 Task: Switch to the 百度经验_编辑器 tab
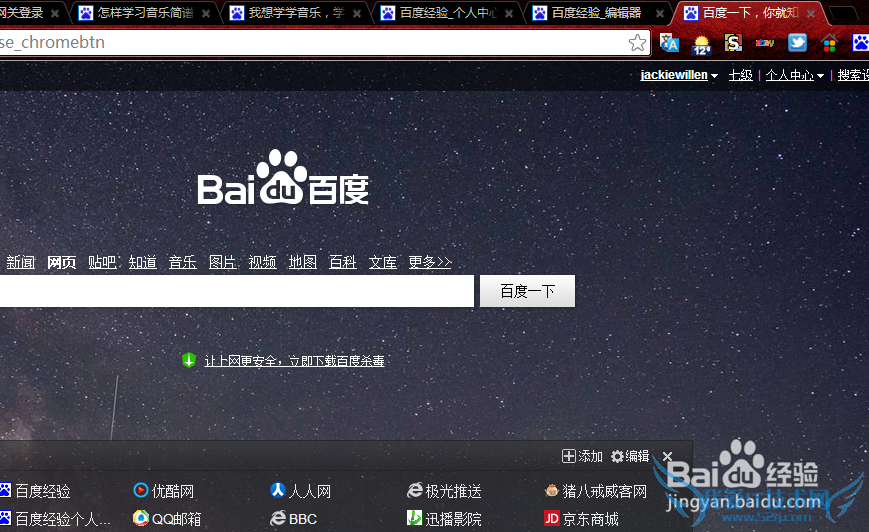pos(597,13)
